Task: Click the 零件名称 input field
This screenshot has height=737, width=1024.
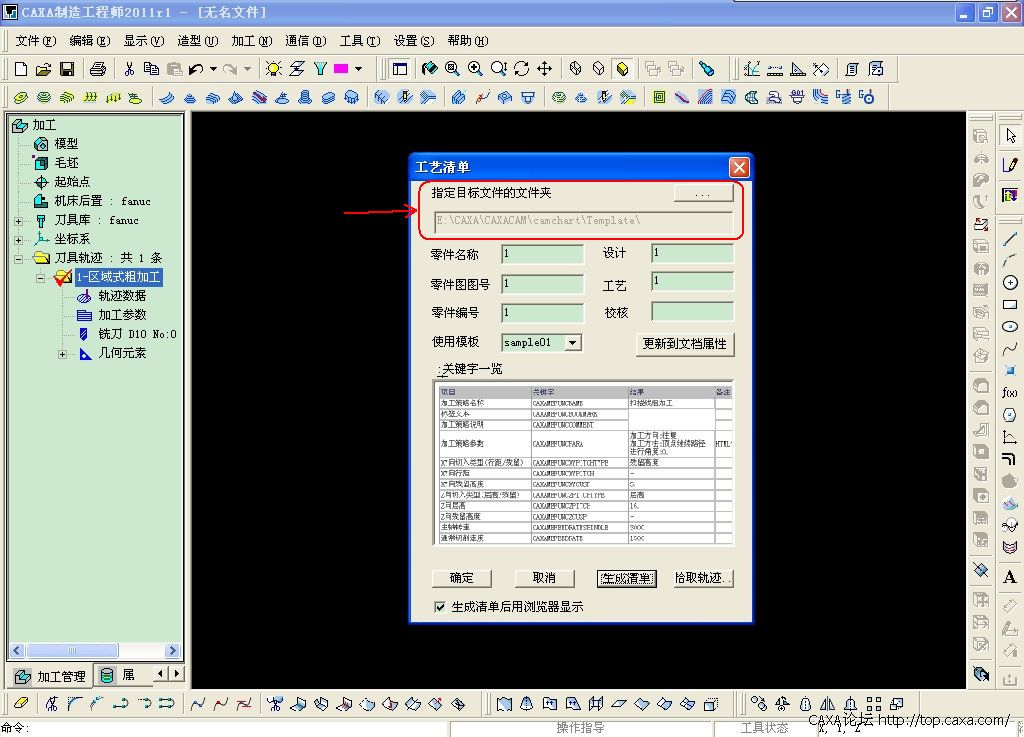Action: pos(542,254)
